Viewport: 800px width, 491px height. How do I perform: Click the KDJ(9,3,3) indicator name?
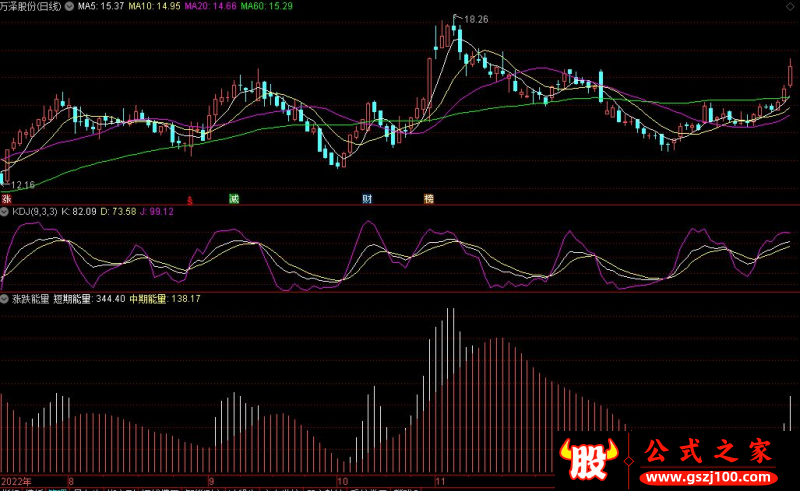pos(34,211)
